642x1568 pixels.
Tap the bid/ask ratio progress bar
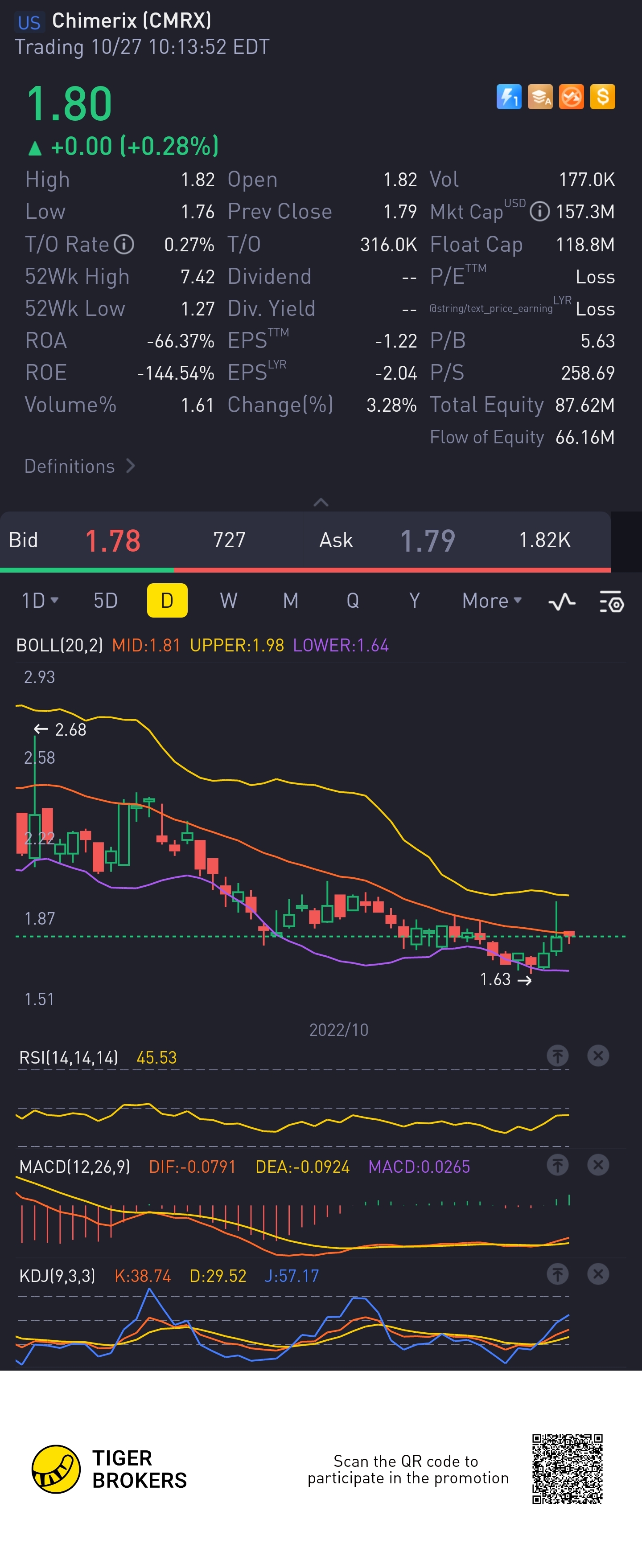(305, 570)
